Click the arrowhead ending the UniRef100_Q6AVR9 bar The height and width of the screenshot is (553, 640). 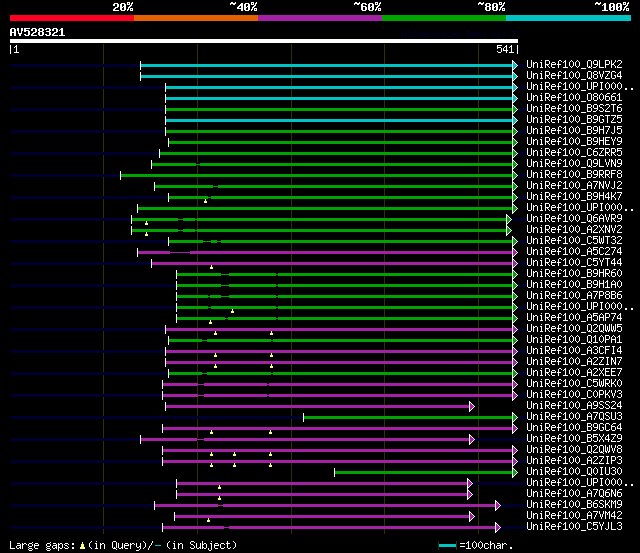point(509,219)
